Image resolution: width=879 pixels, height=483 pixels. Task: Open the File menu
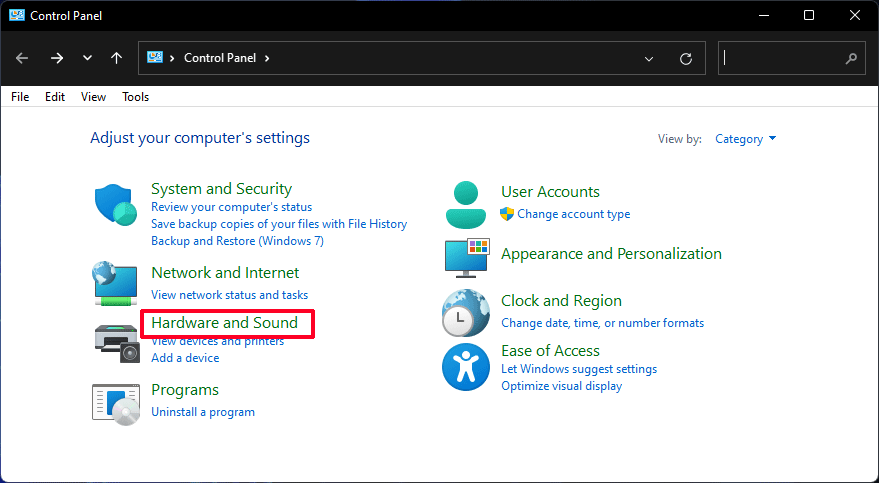coord(20,97)
